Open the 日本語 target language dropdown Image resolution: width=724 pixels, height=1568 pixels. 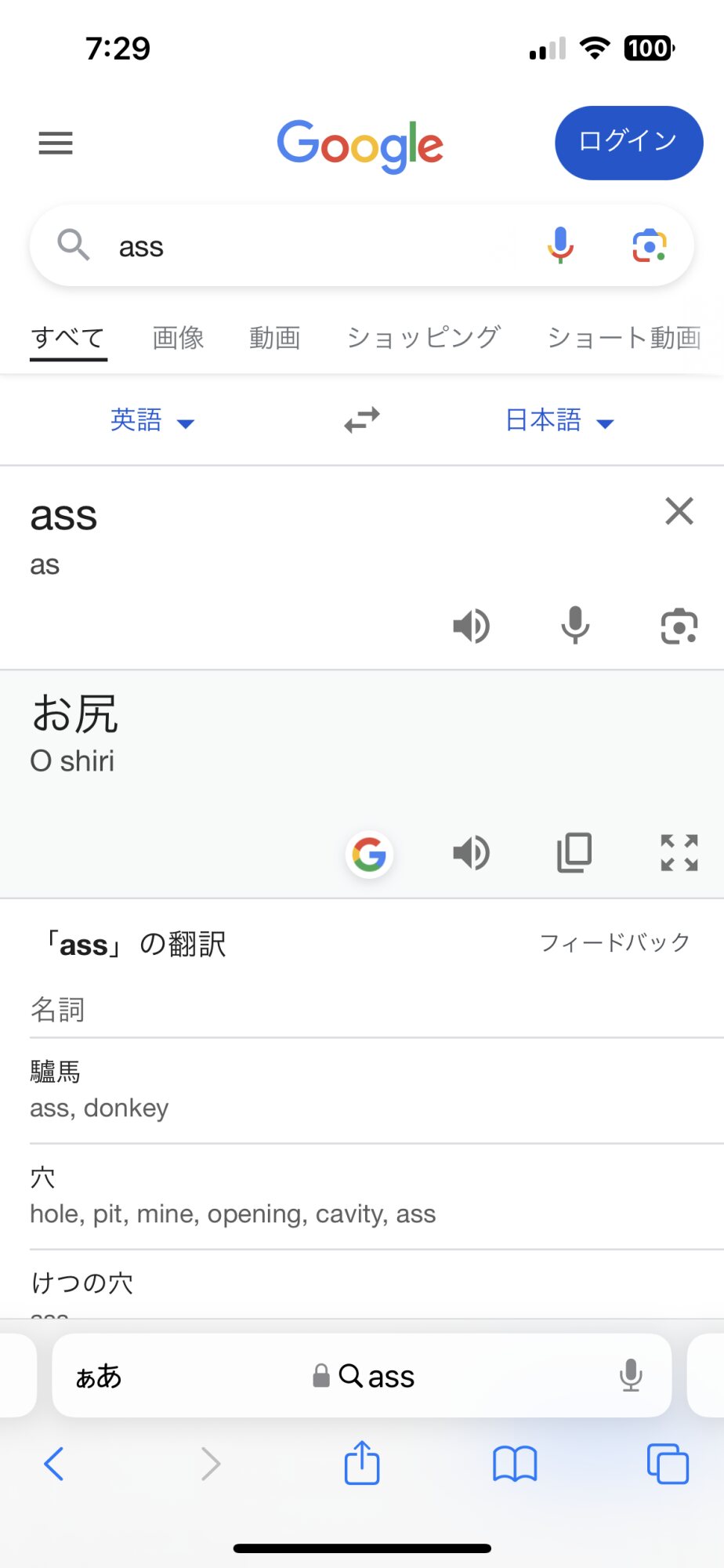point(559,420)
